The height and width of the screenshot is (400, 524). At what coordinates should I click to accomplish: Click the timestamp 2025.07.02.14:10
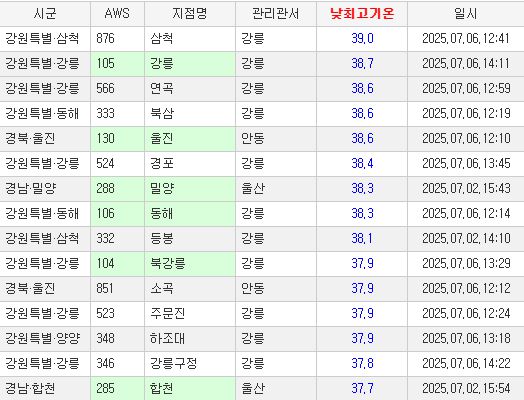pyautogui.click(x=466, y=239)
